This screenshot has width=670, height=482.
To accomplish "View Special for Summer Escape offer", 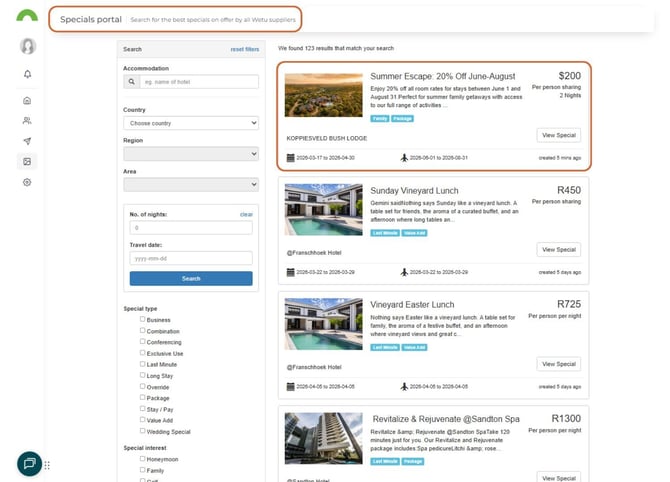I will click(558, 135).
